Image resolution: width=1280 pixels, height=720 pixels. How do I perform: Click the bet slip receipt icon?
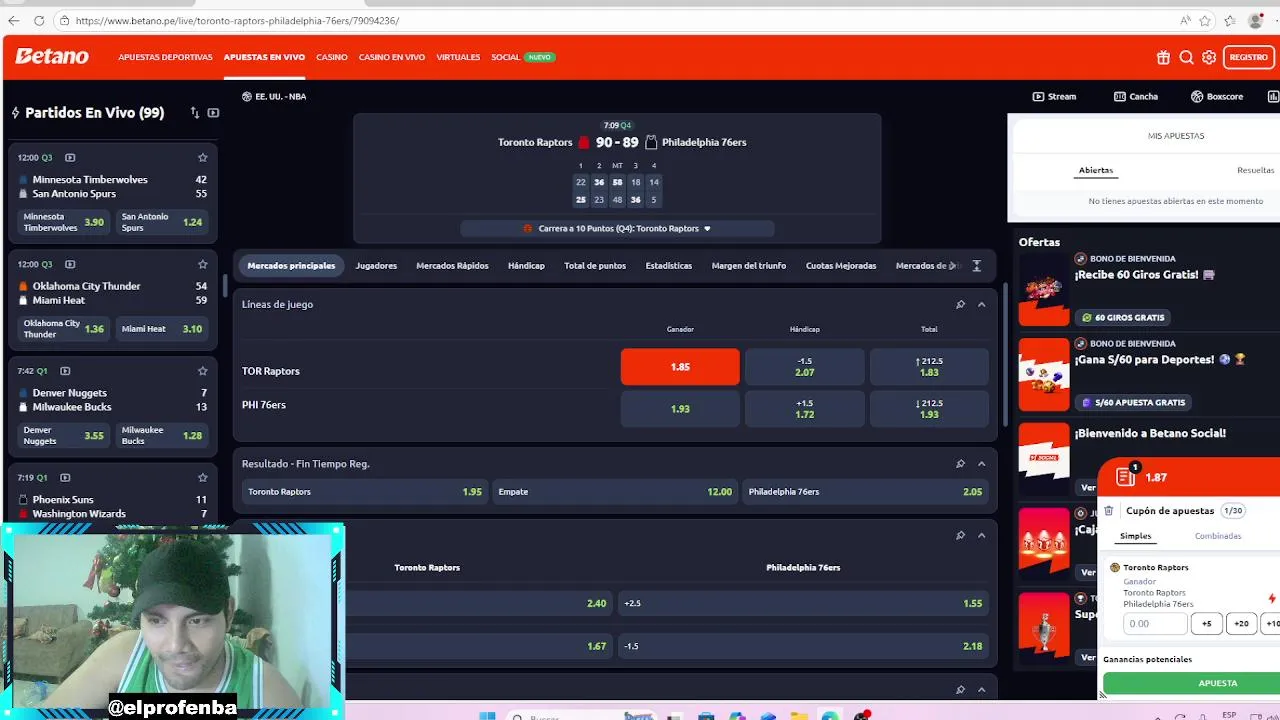(1125, 477)
